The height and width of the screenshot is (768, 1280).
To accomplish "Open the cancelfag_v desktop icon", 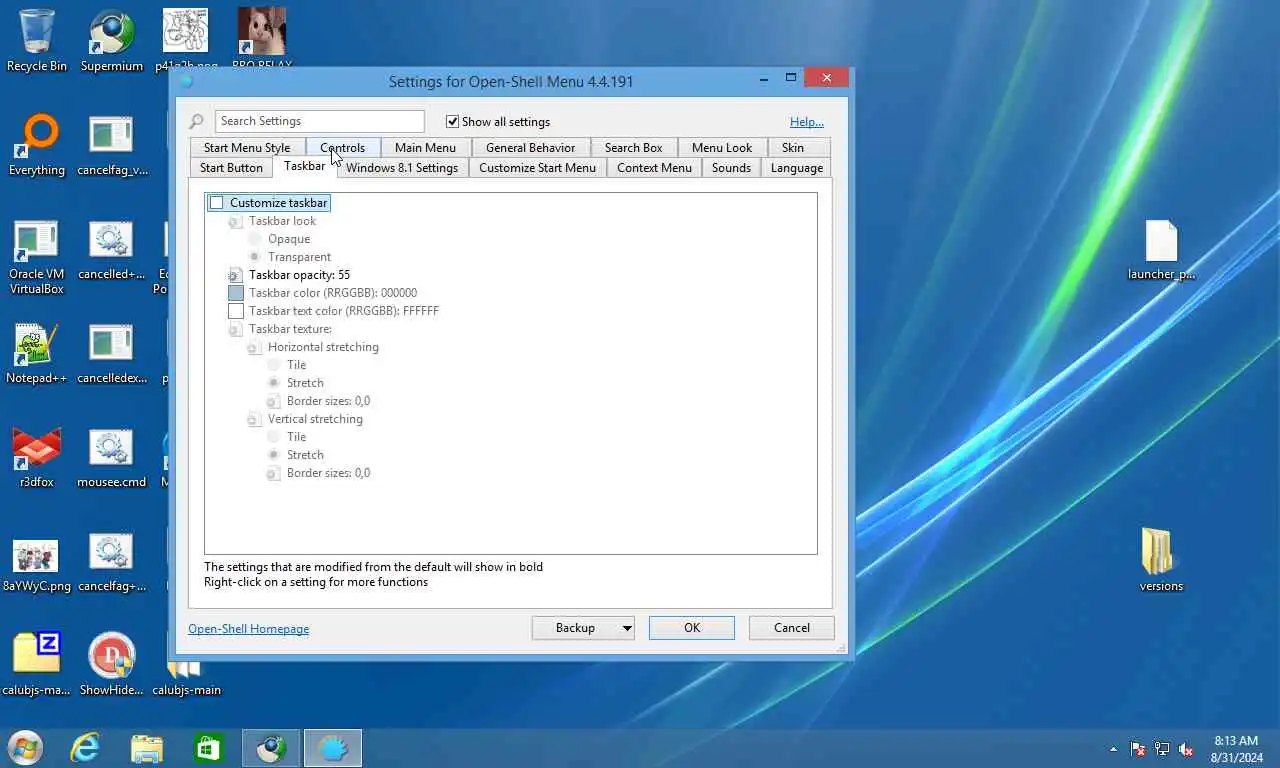I will pos(111,145).
